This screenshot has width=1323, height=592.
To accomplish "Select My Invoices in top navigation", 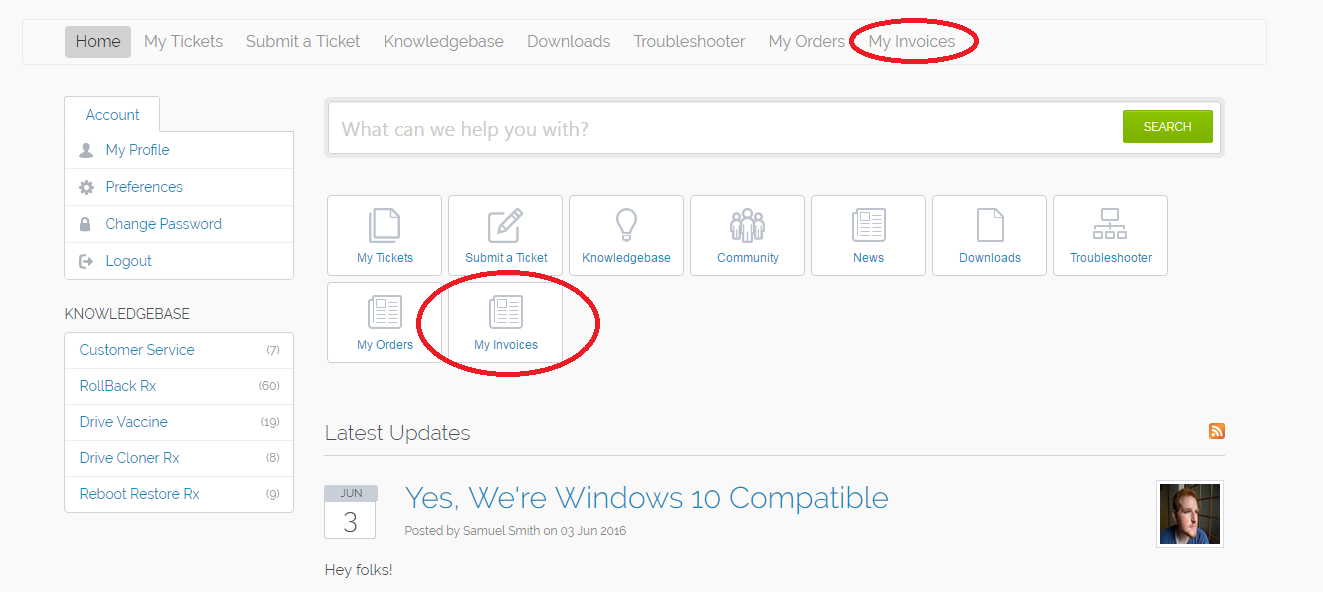I will [x=911, y=42].
